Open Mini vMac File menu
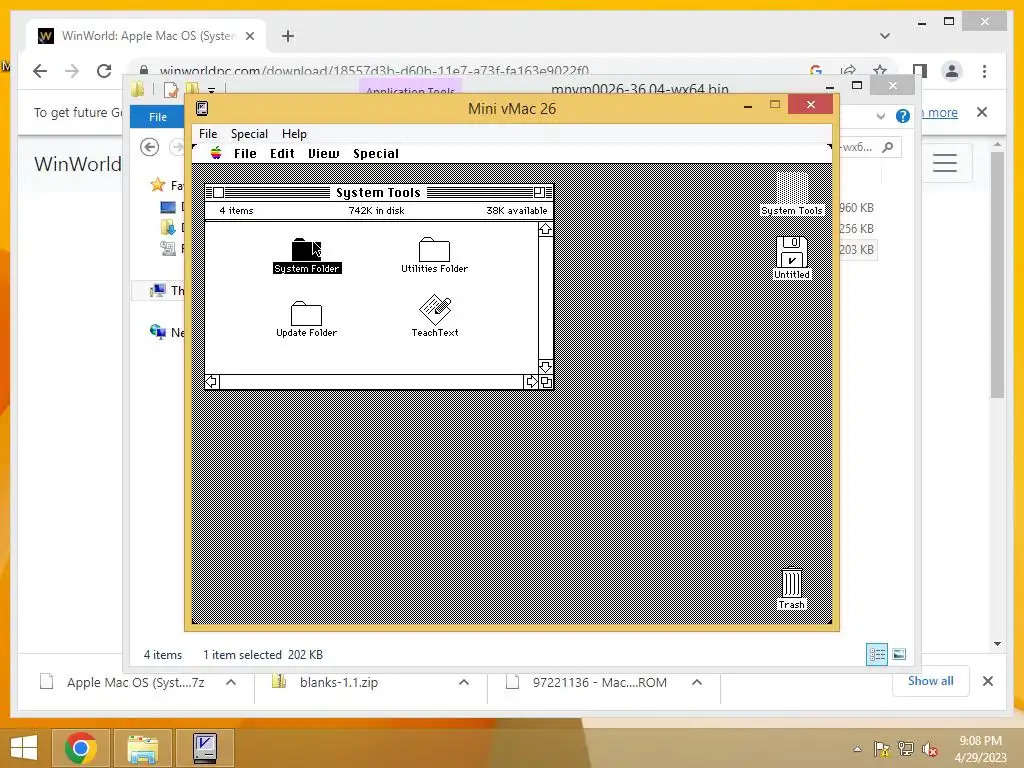 (x=208, y=134)
